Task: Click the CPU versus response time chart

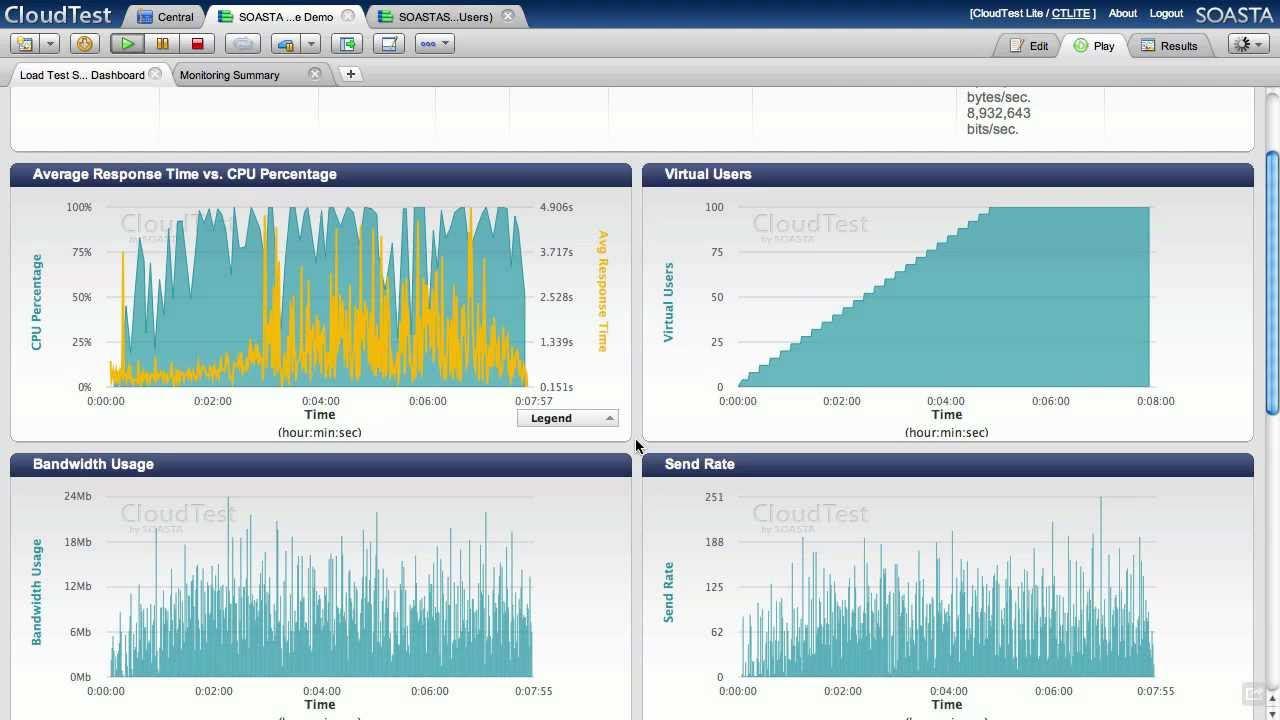Action: [318, 297]
